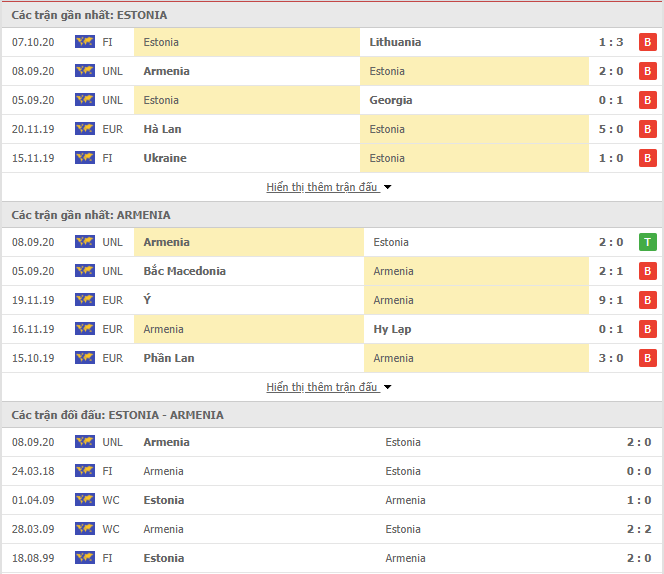This screenshot has height=574, width=664.
Task: Open the Georgia team link
Action: tap(390, 100)
